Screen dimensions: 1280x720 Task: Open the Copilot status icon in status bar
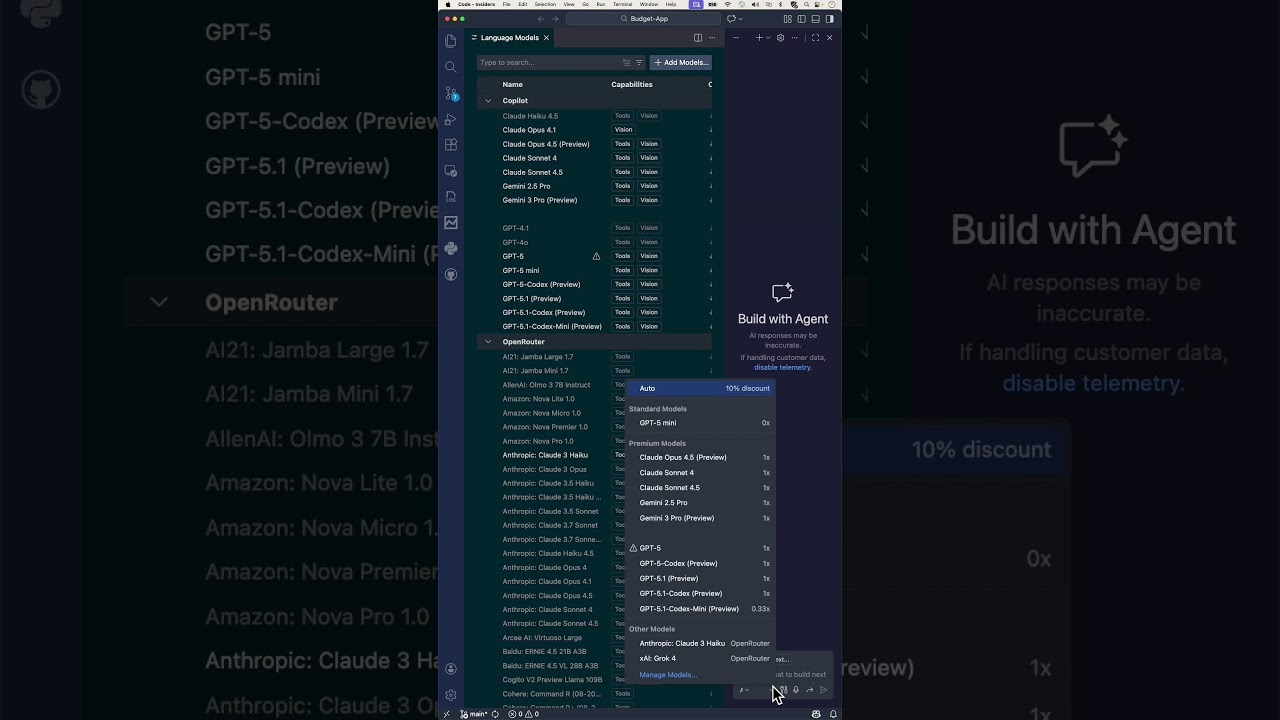[816, 714]
